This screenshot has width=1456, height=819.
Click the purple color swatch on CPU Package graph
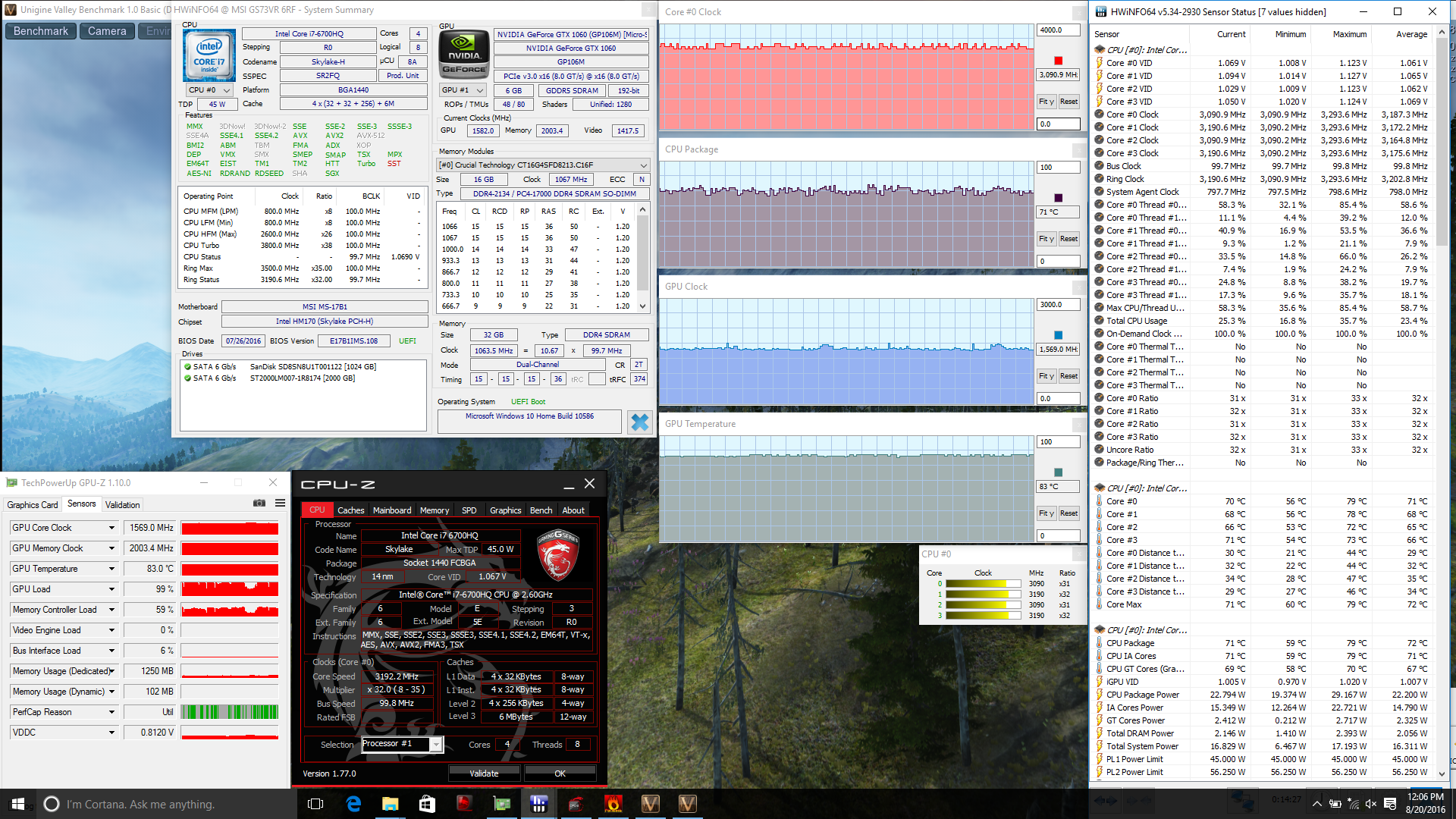[1059, 198]
